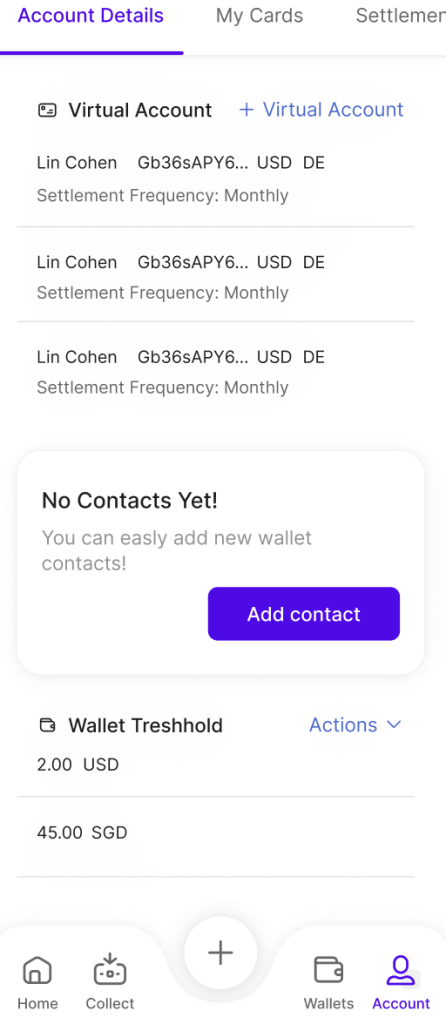Select the Account profile icon
446x1024 pixels.
coord(401,970)
